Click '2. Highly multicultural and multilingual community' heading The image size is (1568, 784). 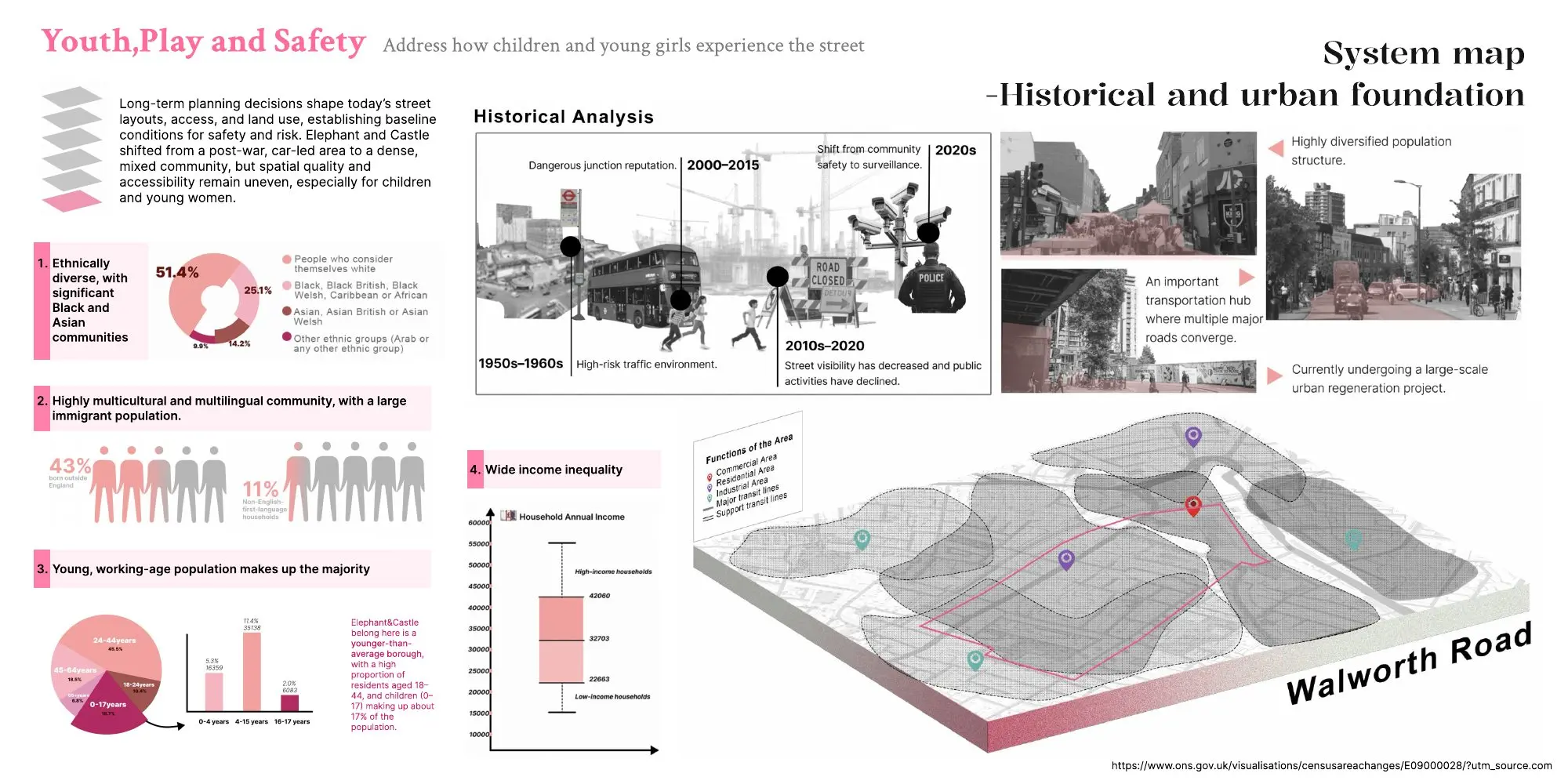coord(232,408)
